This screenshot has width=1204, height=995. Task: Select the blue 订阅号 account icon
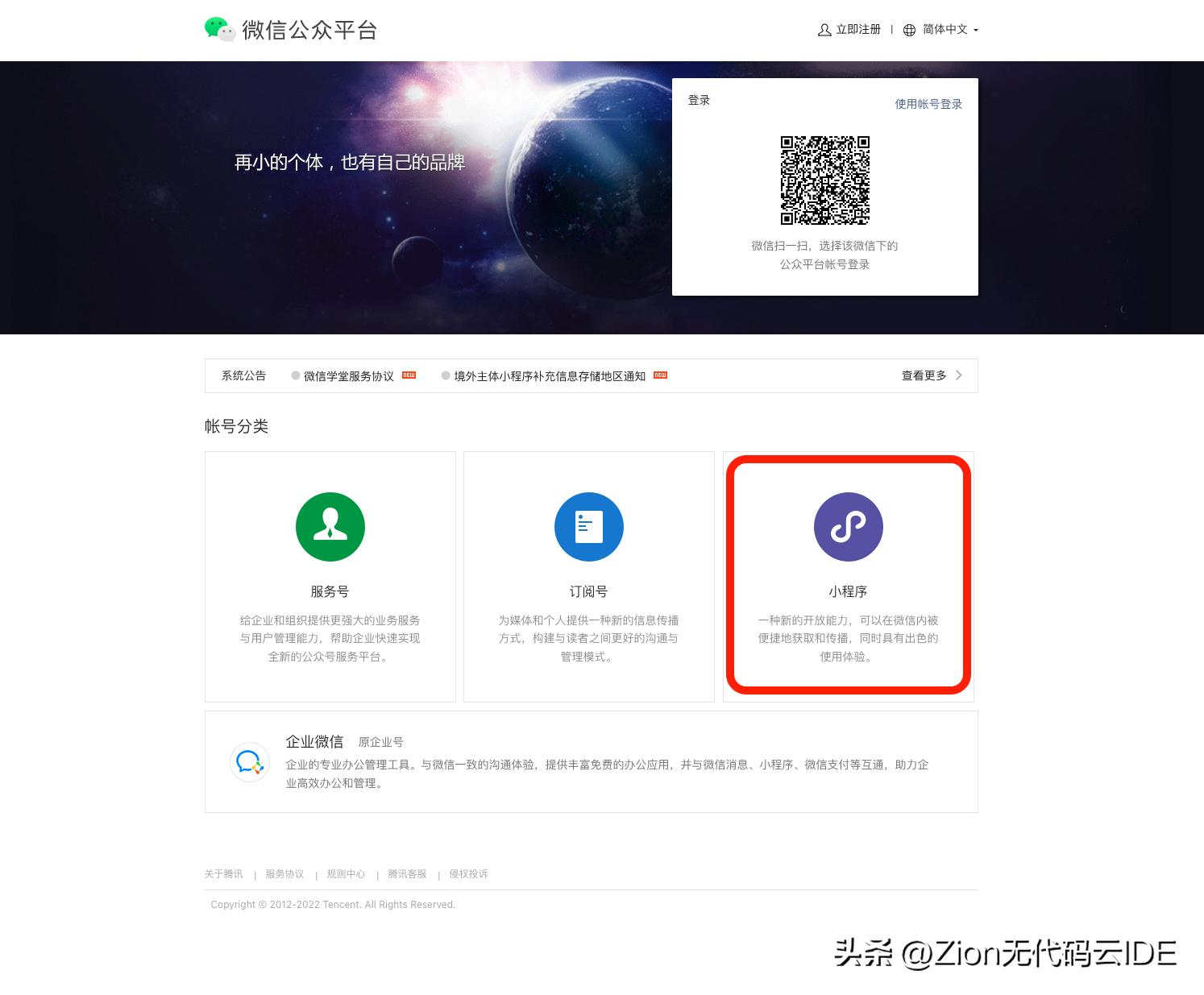point(589,526)
